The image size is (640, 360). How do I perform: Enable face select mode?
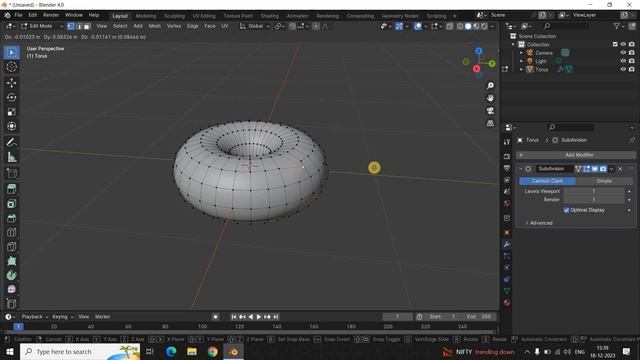(87, 26)
